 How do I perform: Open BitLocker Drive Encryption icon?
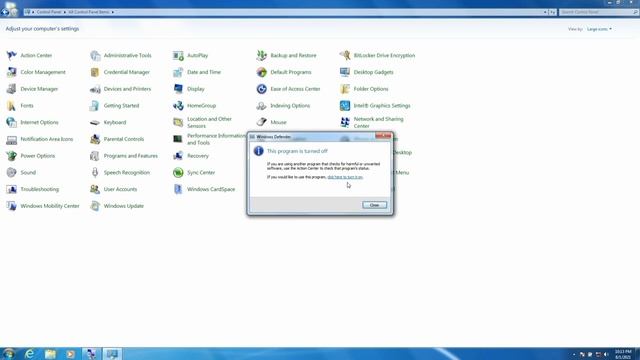point(344,55)
